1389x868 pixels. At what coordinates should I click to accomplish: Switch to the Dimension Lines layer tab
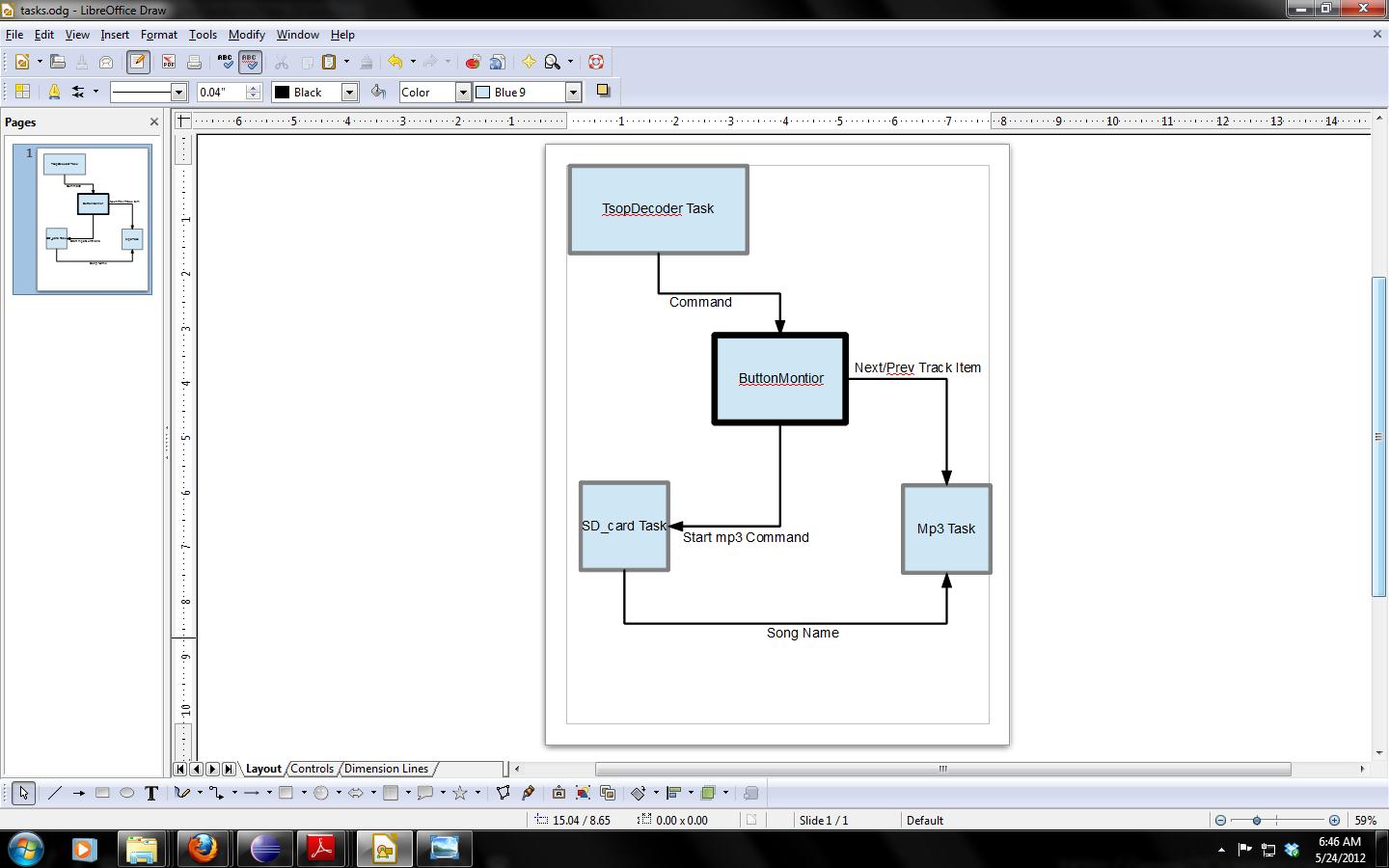pos(386,769)
